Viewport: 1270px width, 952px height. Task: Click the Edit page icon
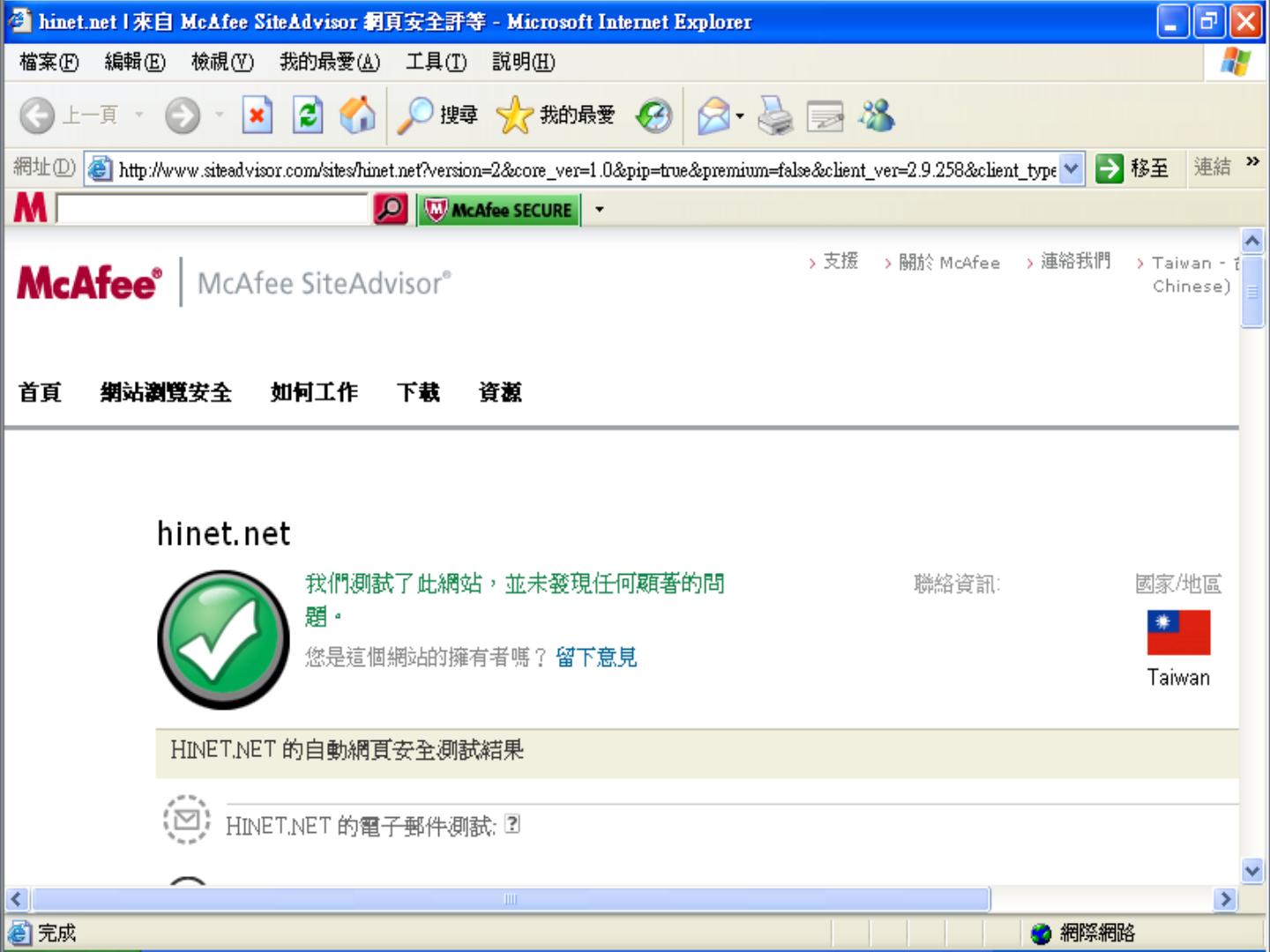coord(825,115)
